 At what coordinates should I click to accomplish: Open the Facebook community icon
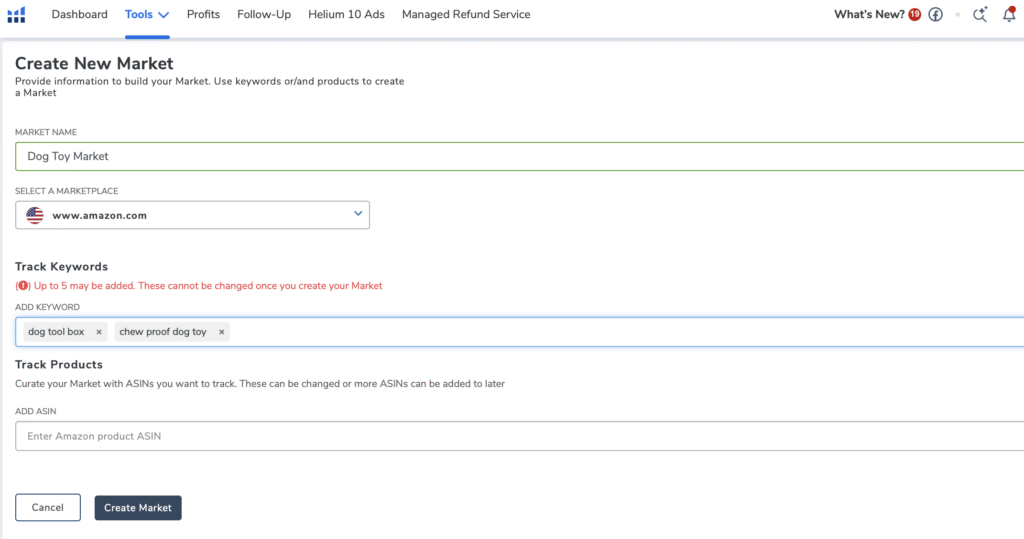[935, 15]
